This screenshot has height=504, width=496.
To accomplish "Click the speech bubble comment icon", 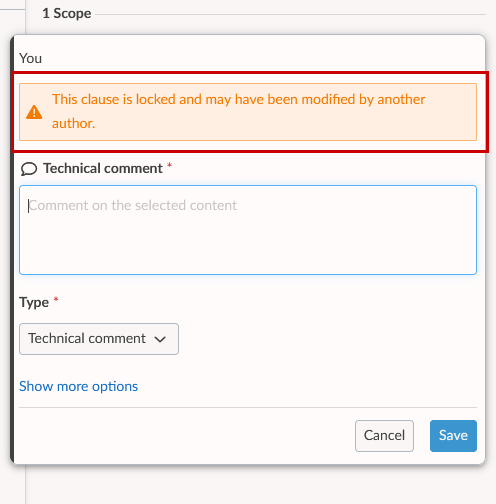I will point(29,169).
